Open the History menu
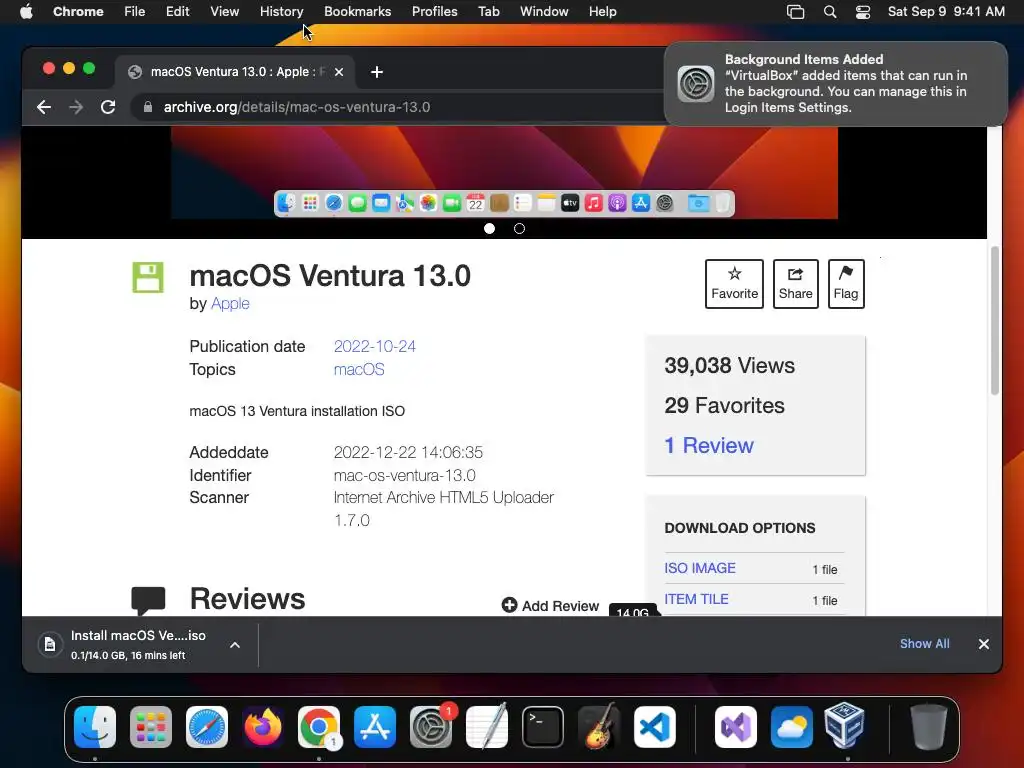1024x768 pixels. [281, 12]
